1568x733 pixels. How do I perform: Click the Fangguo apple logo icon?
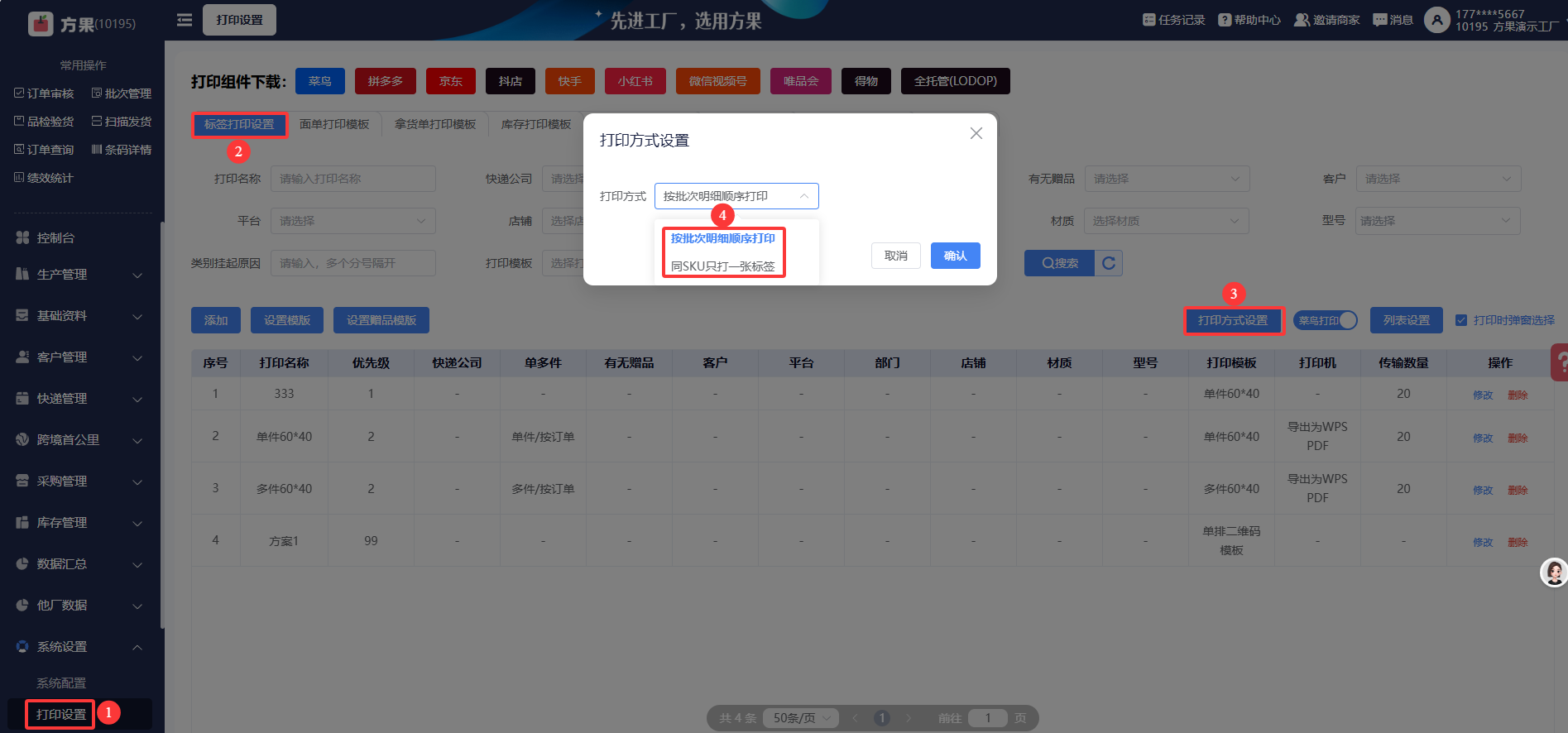click(41, 24)
